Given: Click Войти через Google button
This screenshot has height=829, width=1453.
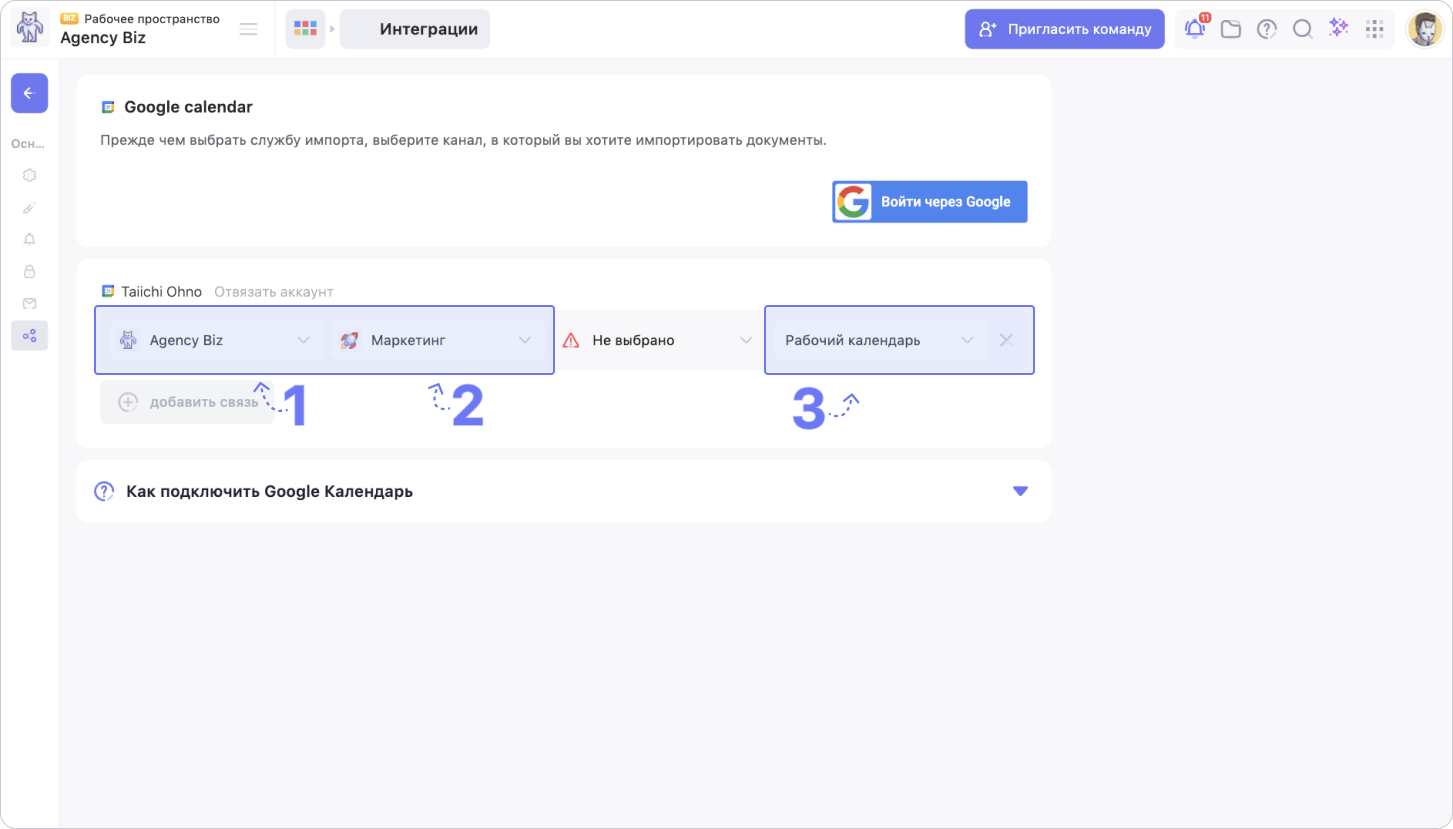Looking at the screenshot, I should [929, 201].
